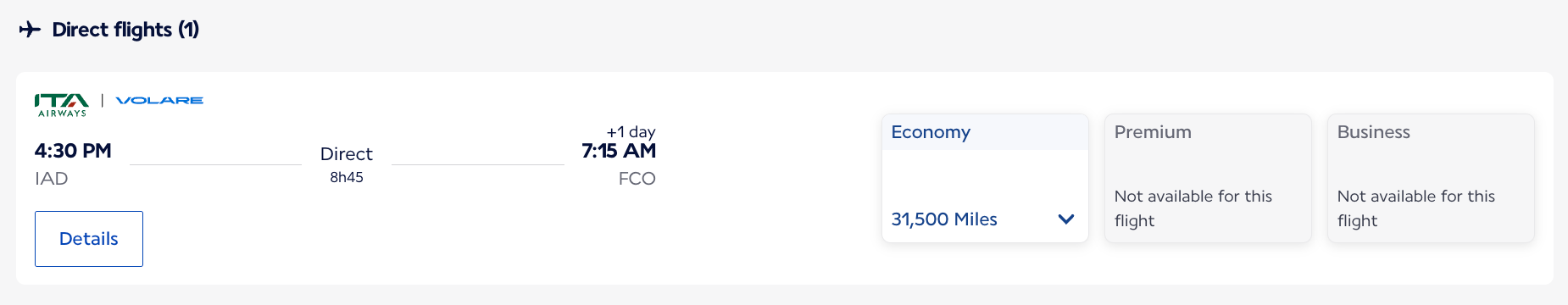The height and width of the screenshot is (305, 1568).
Task: Click the Economy header label
Action: click(x=931, y=132)
